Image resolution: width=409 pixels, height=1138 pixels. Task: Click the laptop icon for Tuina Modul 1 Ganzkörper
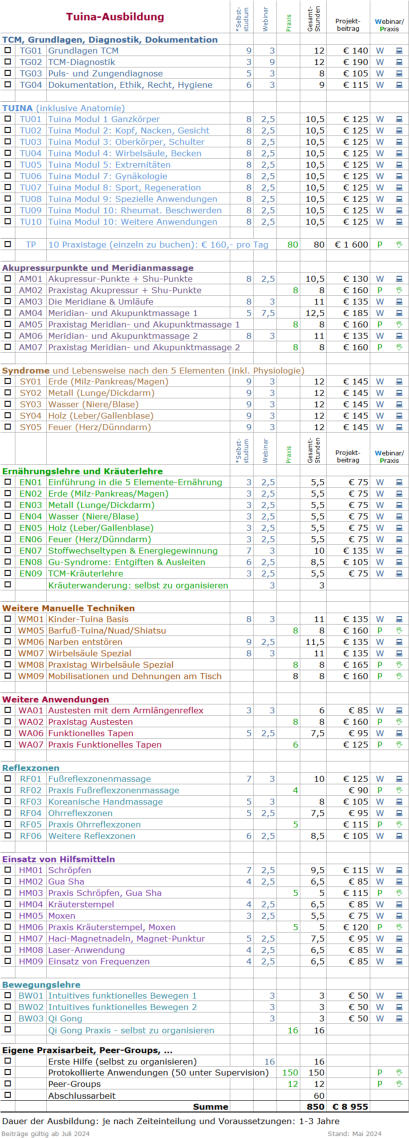coord(399,119)
